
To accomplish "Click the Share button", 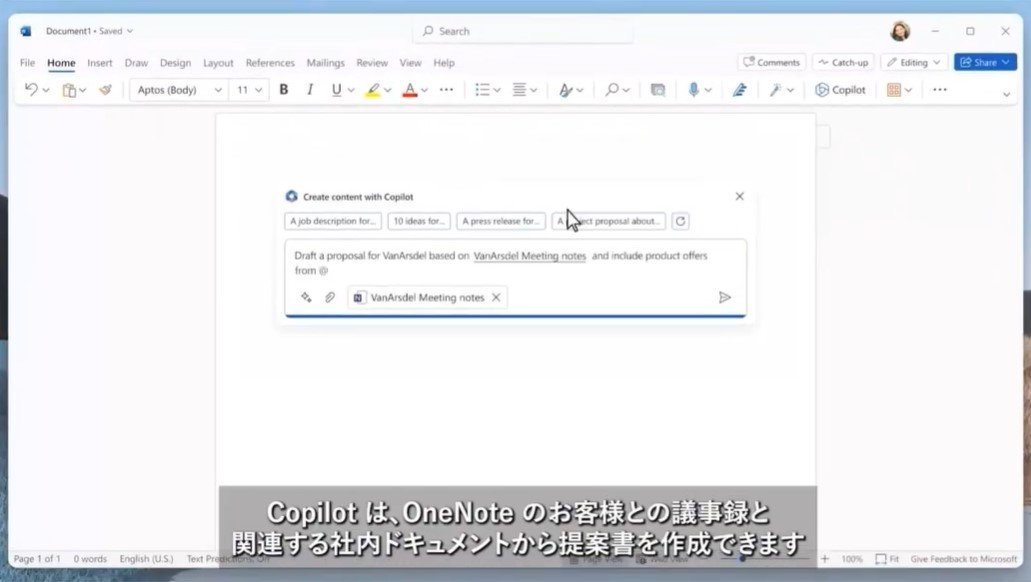I will pos(985,62).
